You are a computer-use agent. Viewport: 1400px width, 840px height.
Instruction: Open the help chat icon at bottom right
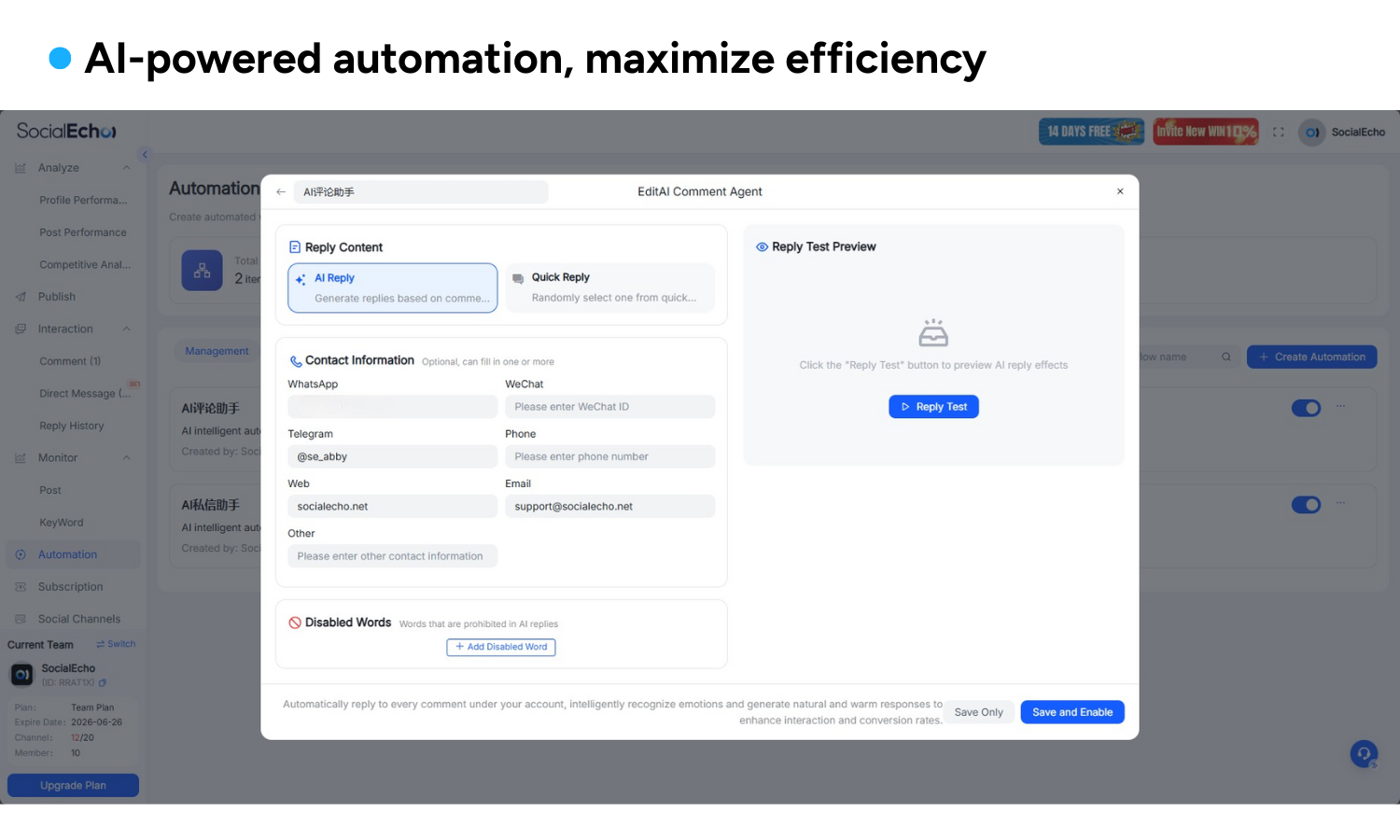pos(1364,753)
